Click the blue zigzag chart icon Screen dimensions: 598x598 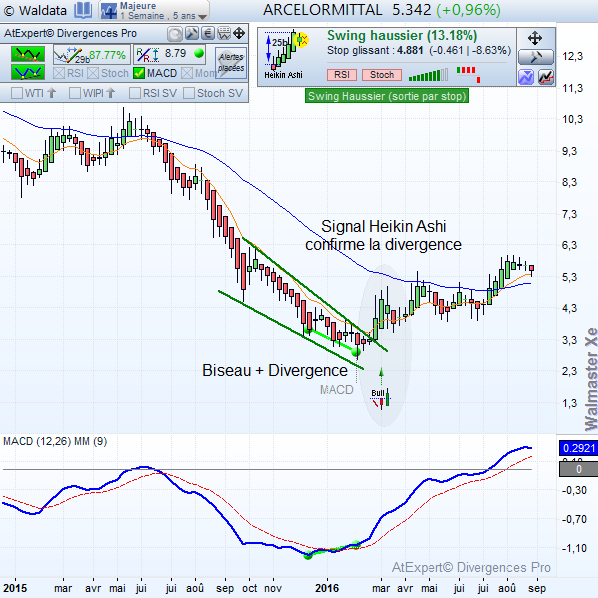(x=526, y=77)
